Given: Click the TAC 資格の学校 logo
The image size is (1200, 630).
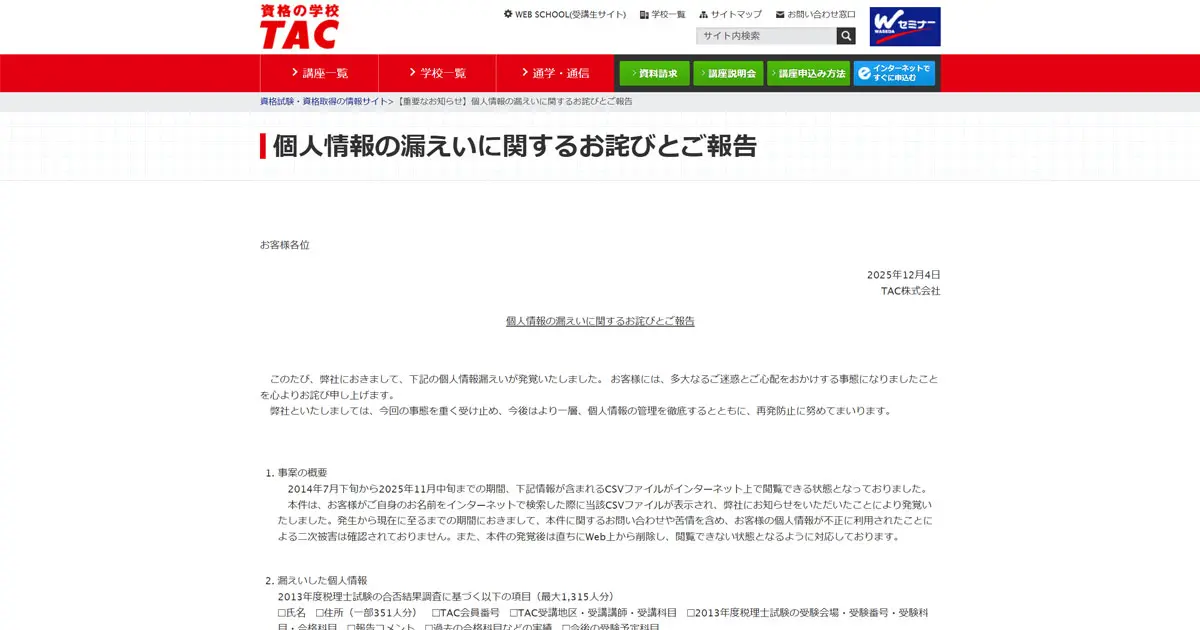Looking at the screenshot, I should click(x=298, y=27).
